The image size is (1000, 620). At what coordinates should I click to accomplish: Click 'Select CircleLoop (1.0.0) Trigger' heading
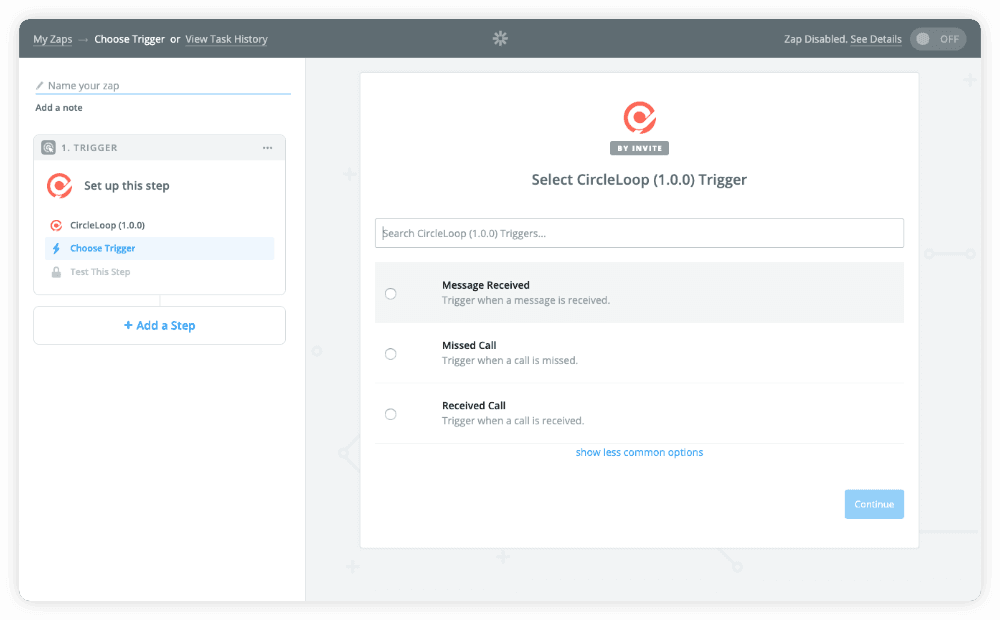(x=639, y=180)
